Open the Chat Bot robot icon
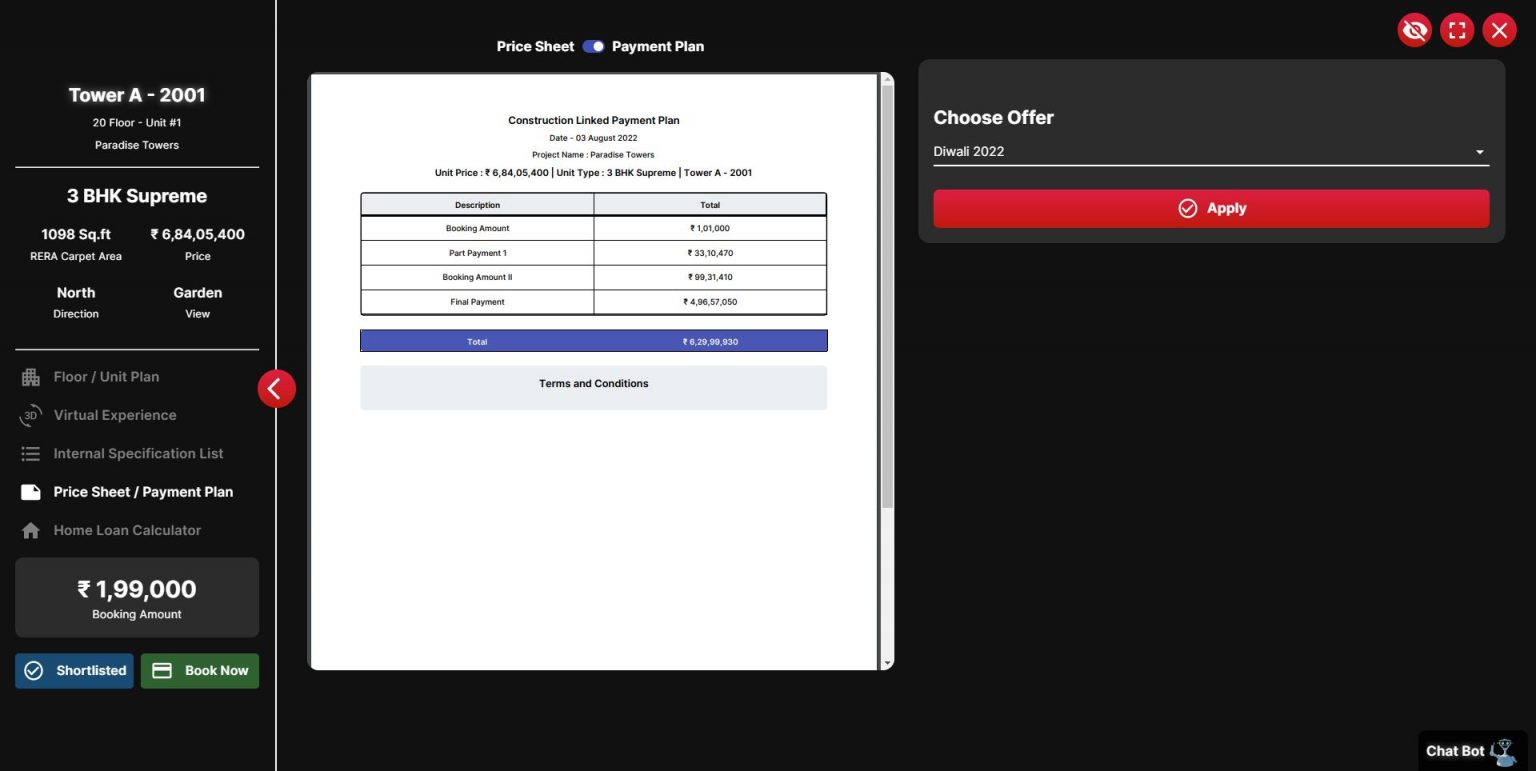 coord(1502,751)
